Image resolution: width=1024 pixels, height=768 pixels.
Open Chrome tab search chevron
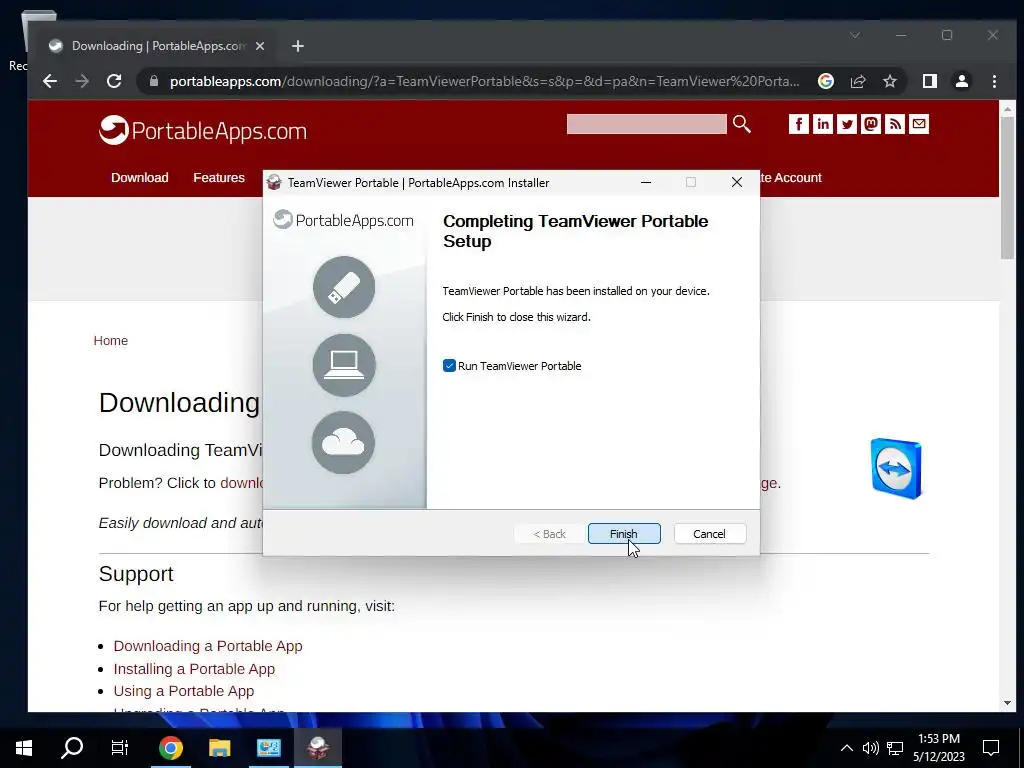855,35
